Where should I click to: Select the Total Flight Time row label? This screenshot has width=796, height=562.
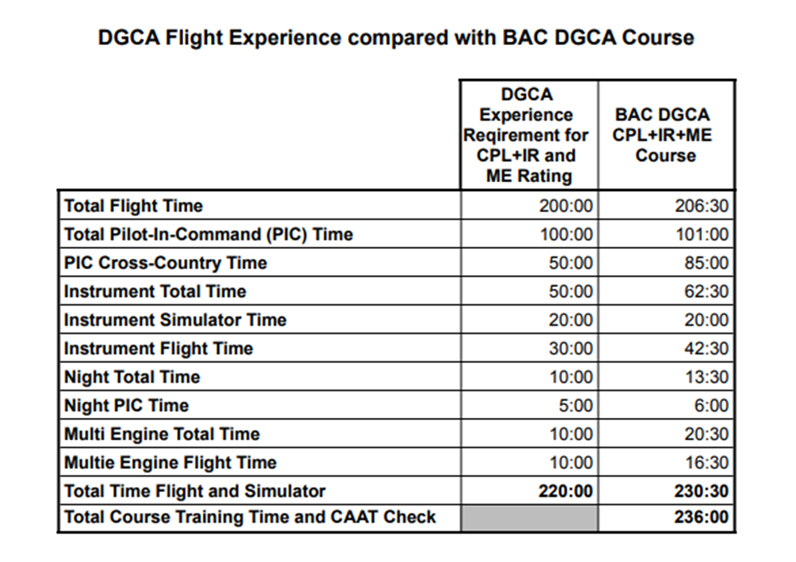133,206
